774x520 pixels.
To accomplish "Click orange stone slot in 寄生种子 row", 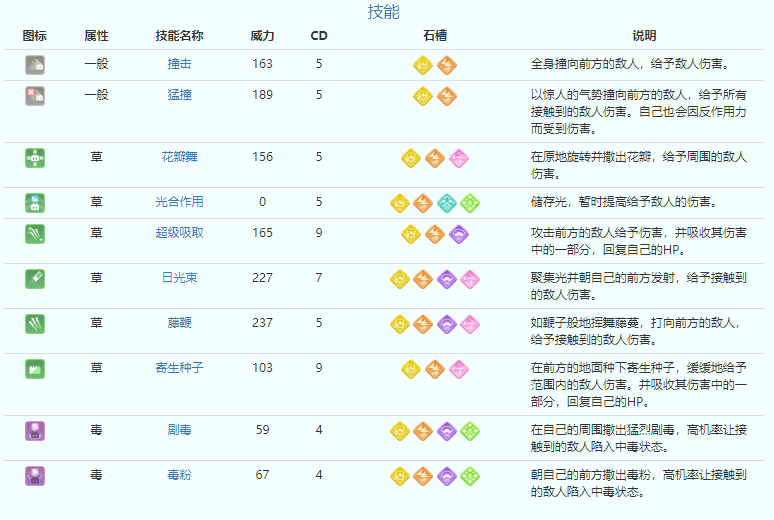I will pos(435,369).
